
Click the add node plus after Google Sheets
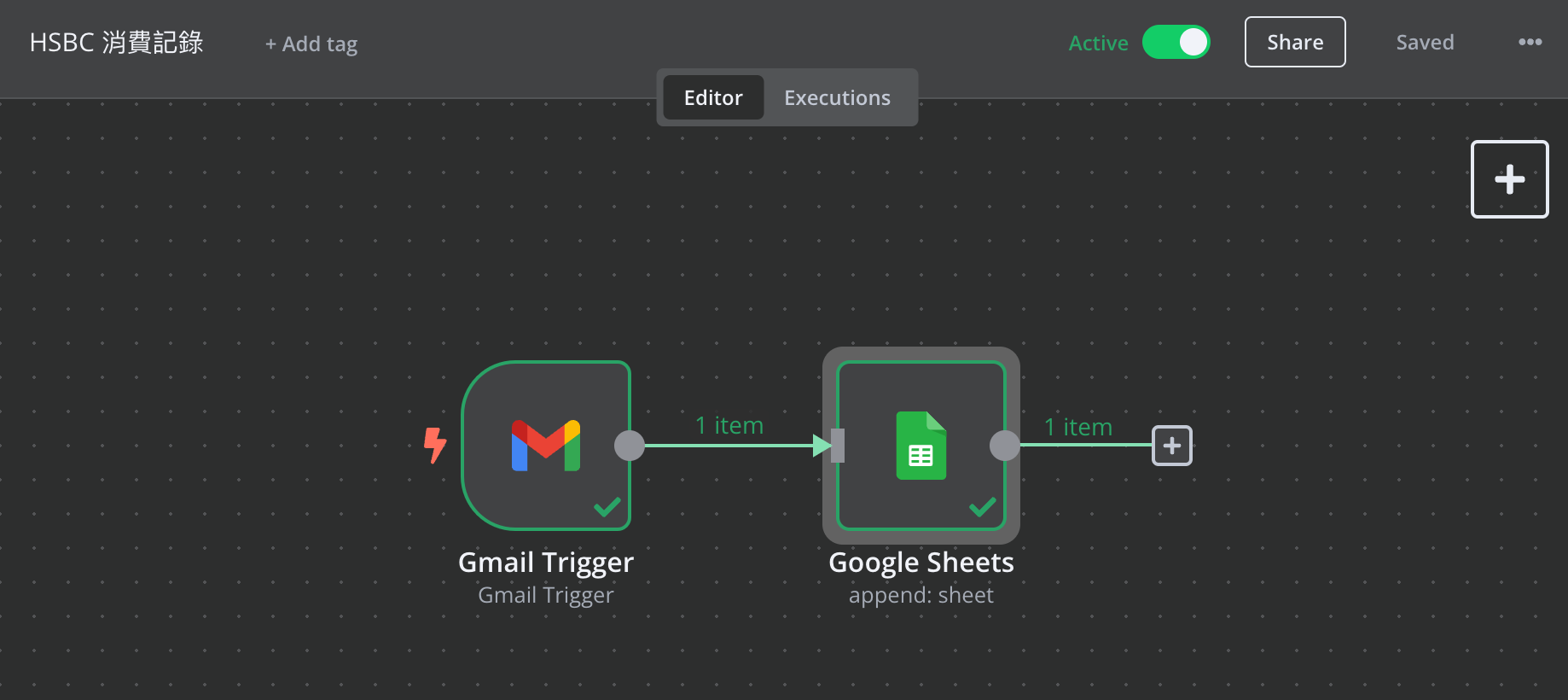point(1172,446)
